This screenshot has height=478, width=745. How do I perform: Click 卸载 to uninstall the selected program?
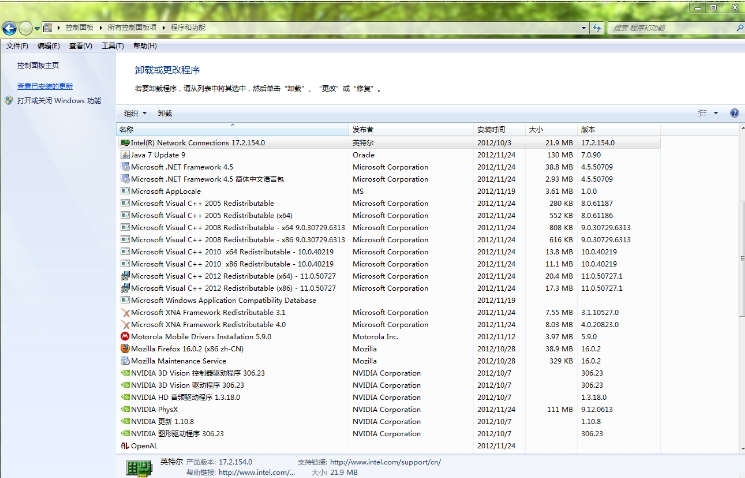coord(164,113)
